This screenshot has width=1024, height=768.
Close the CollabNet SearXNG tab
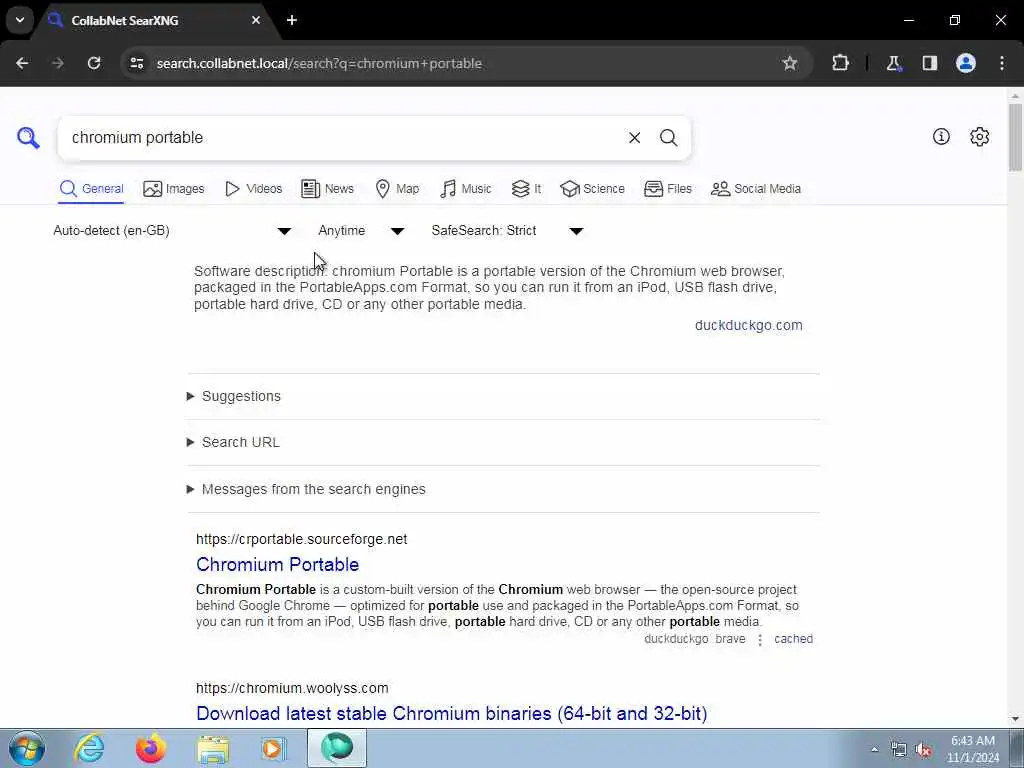click(x=256, y=20)
